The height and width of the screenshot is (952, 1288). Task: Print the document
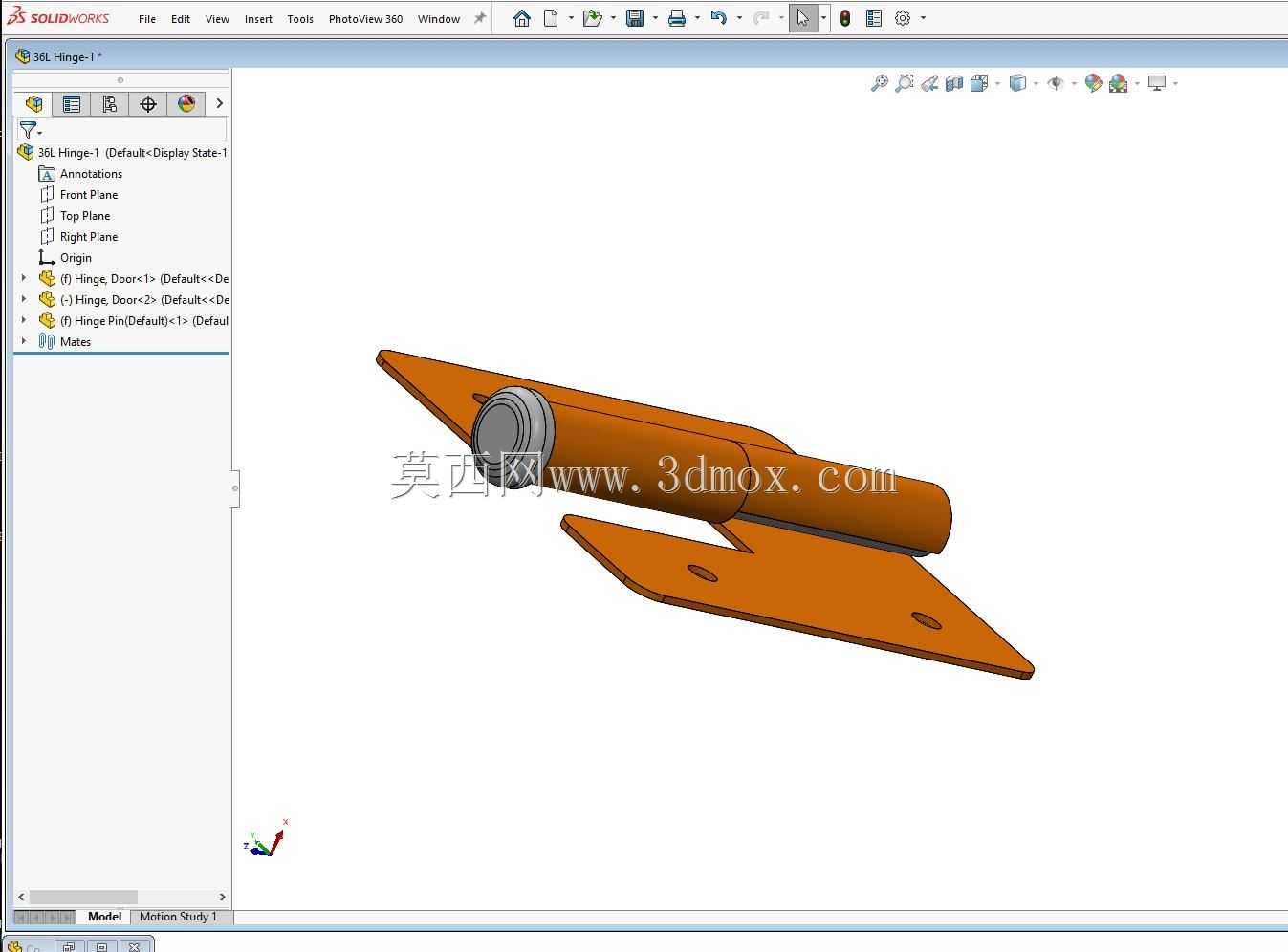pos(677,18)
